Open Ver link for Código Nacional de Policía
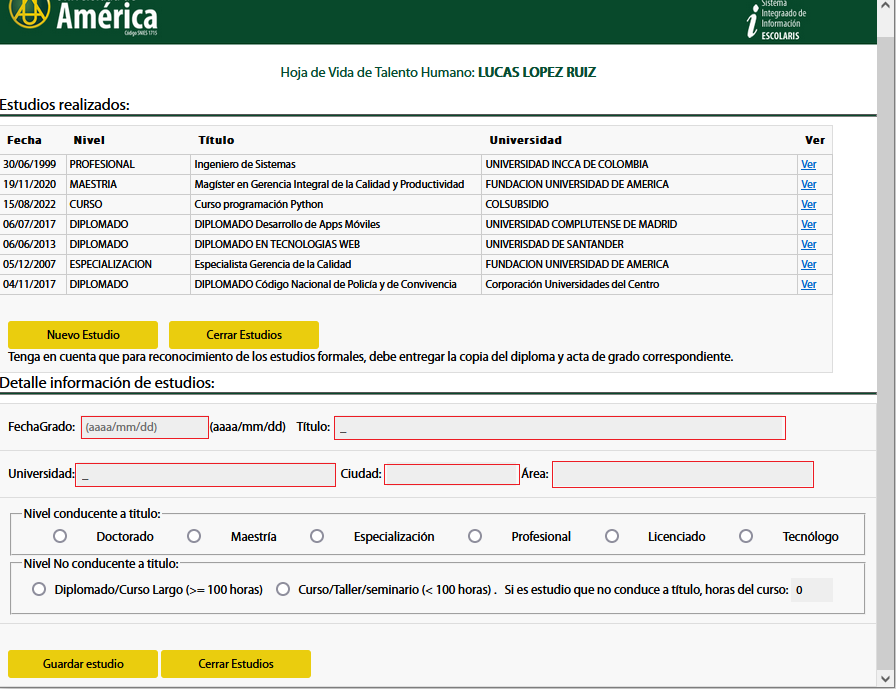Viewport: 896px width, 689px height. tap(808, 285)
